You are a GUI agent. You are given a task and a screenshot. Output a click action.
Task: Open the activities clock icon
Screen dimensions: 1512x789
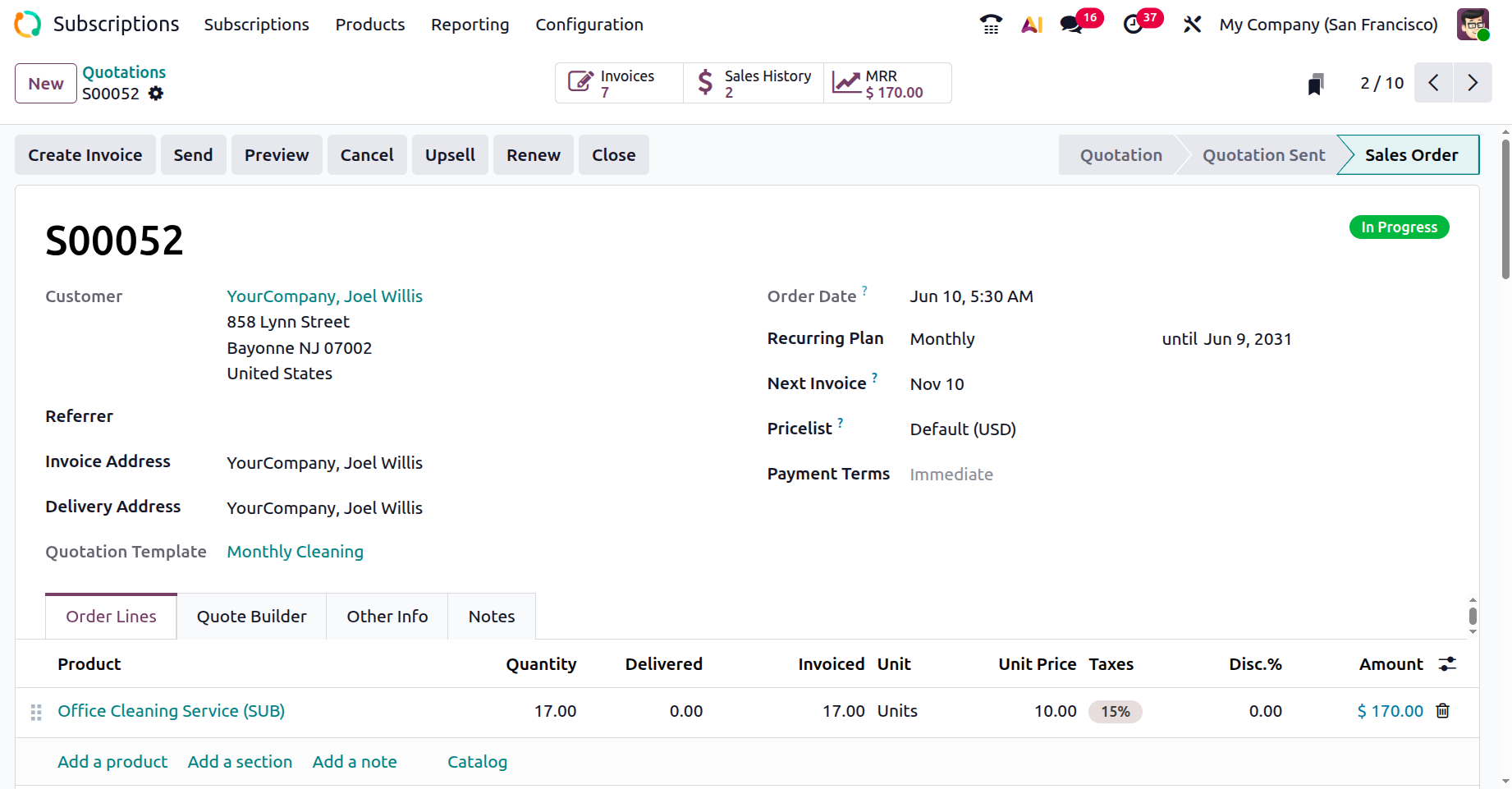tap(1133, 25)
